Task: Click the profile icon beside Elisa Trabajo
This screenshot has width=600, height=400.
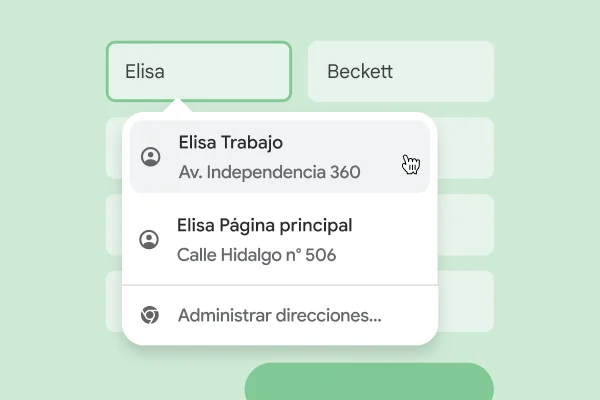Action: tap(151, 157)
